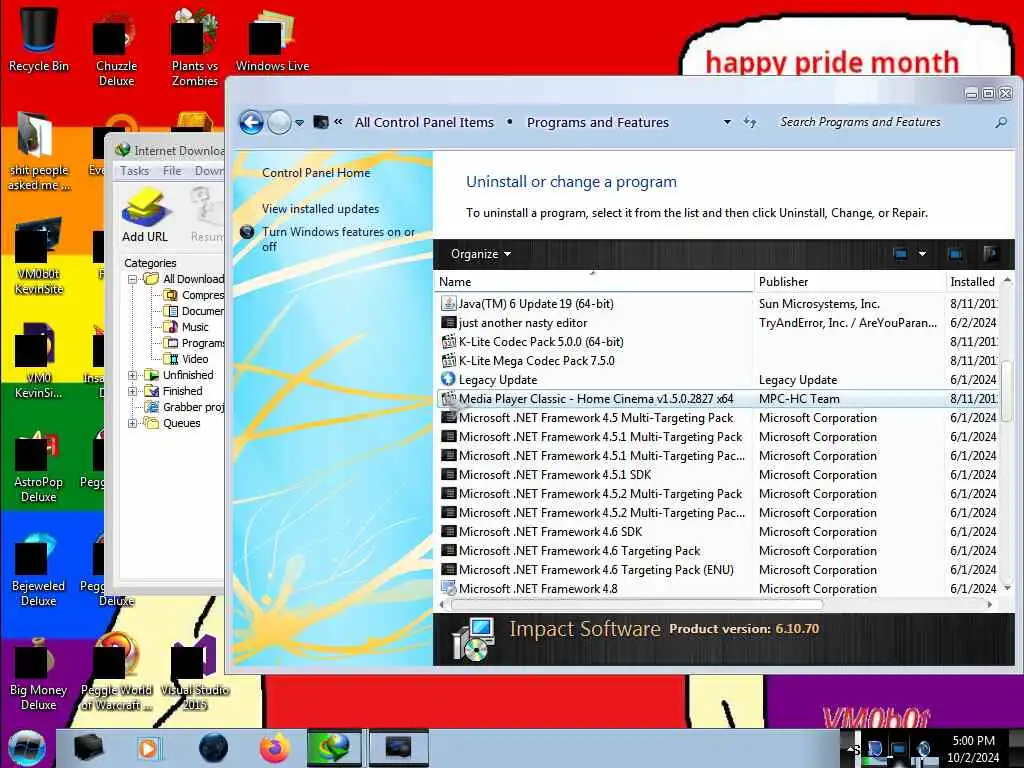Select Java(TM) 6 Update 19 (64-bit) icon
The image size is (1024, 768).
point(449,304)
